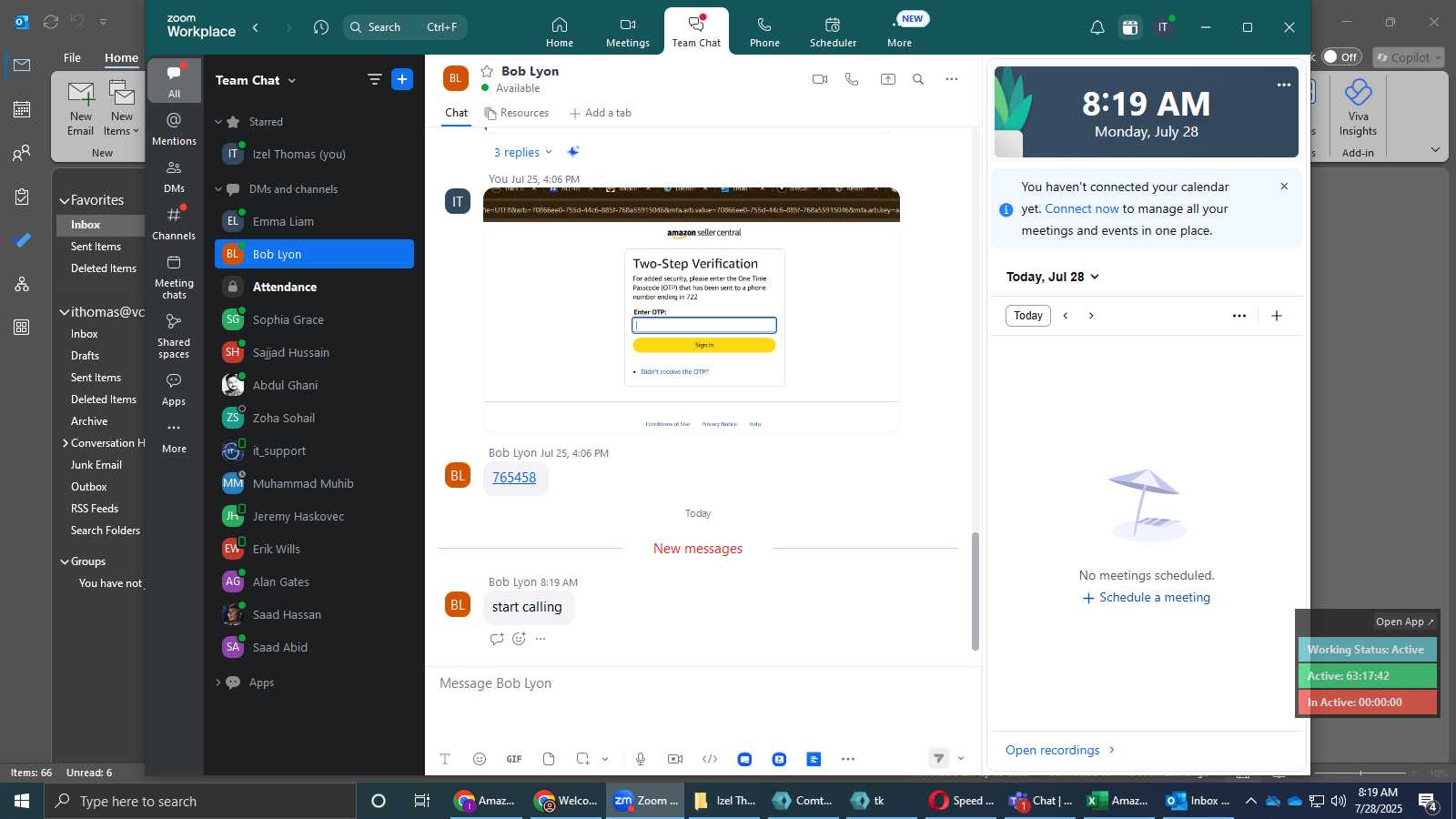Screen dimensions: 1456x819
Task: Open the Zoom history clock icon
Action: pyautogui.click(x=320, y=27)
